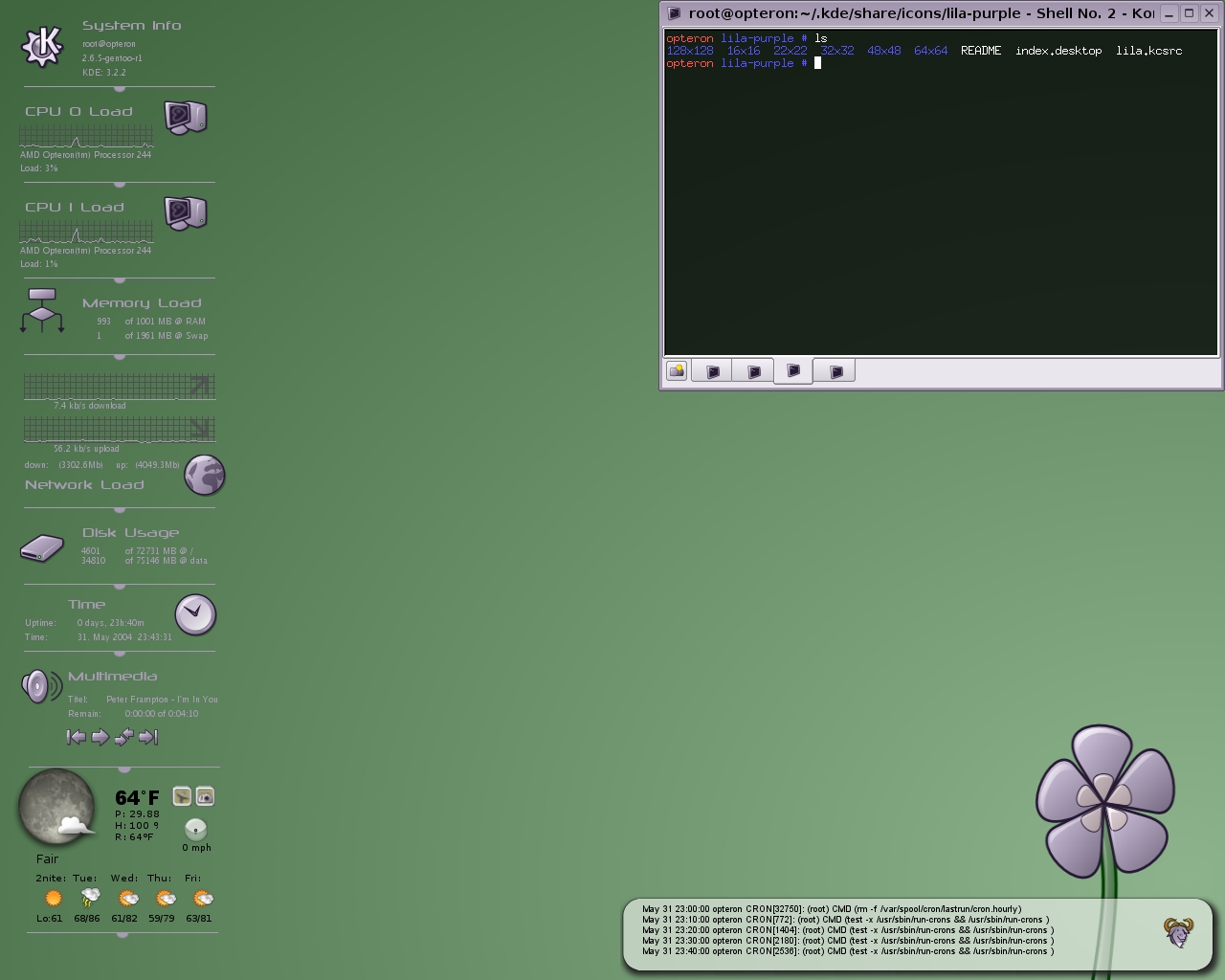Open the webcam icon in weather widget
This screenshot has height=980, width=1225.
(x=205, y=796)
